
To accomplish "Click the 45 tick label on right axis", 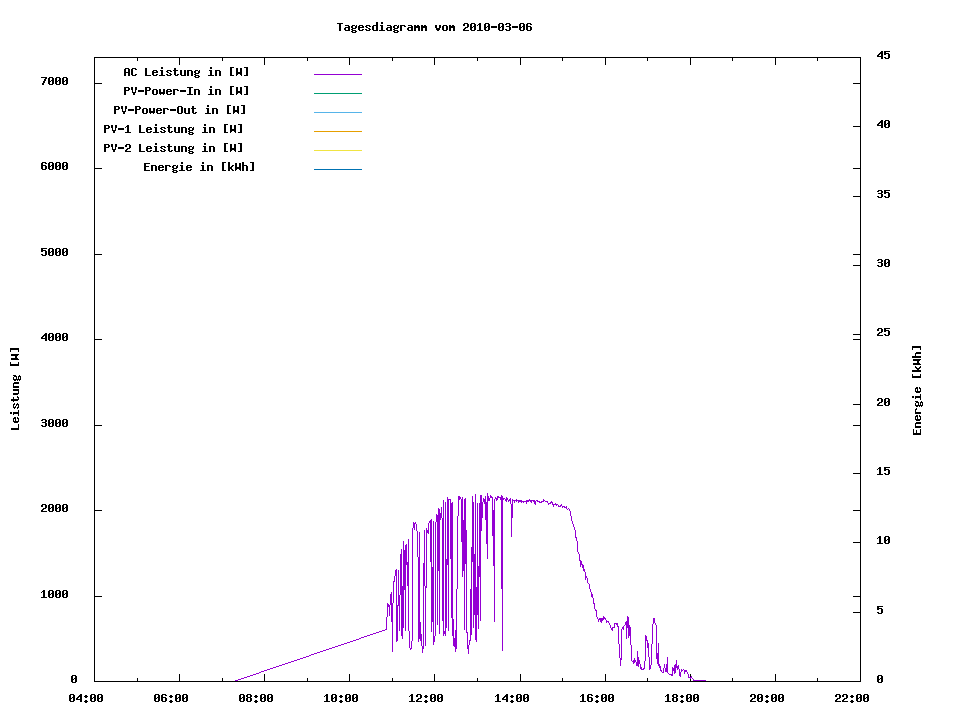I will (x=883, y=55).
